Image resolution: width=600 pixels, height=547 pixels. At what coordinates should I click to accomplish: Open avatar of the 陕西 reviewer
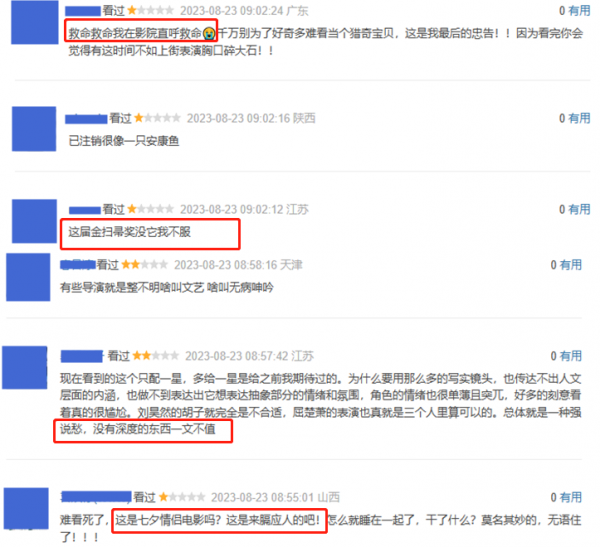[x=34, y=129]
